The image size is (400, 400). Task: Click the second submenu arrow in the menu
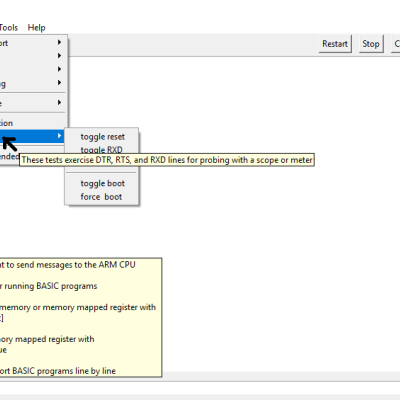click(x=59, y=55)
